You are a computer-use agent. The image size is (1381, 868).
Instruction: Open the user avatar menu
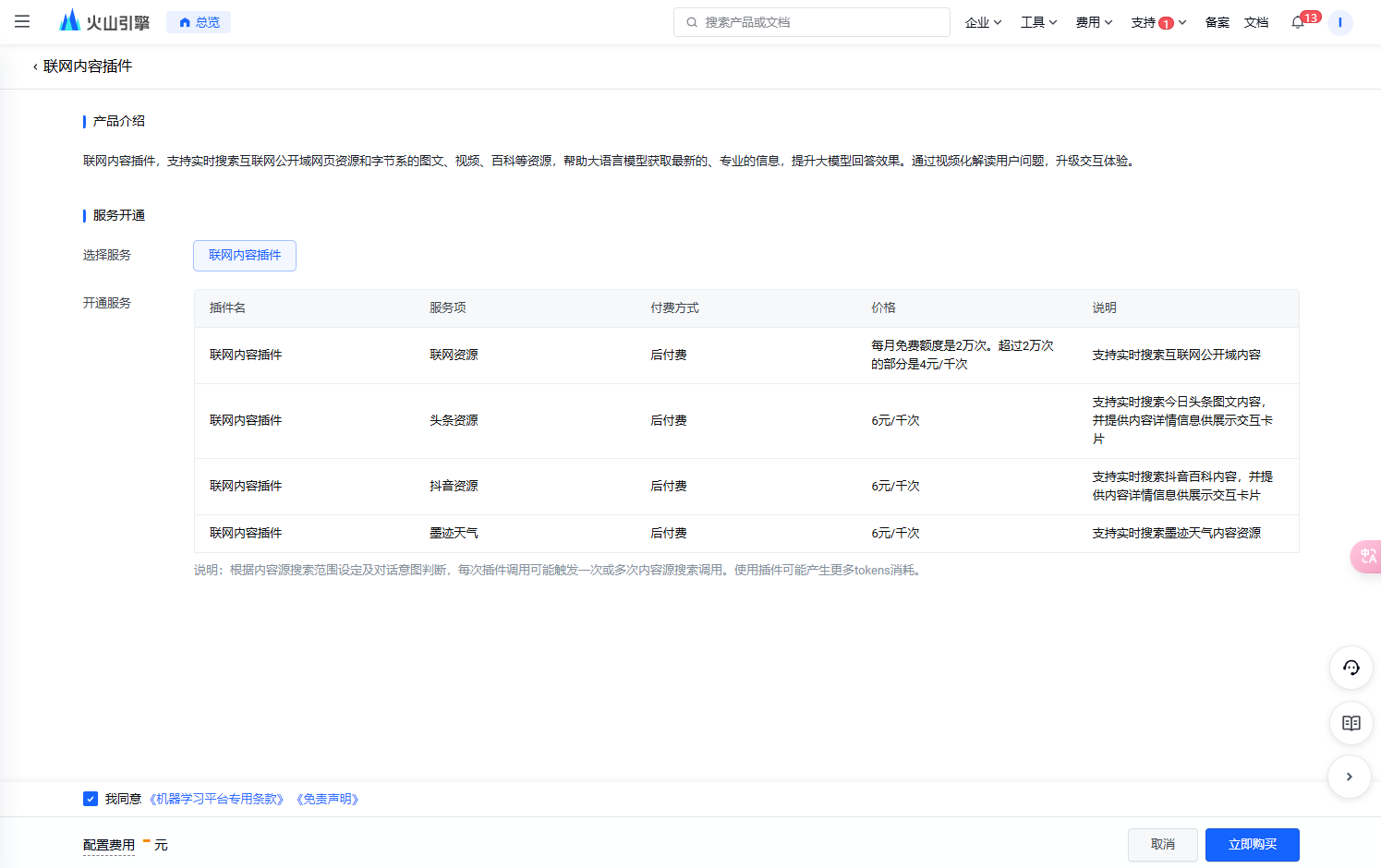coord(1339,22)
